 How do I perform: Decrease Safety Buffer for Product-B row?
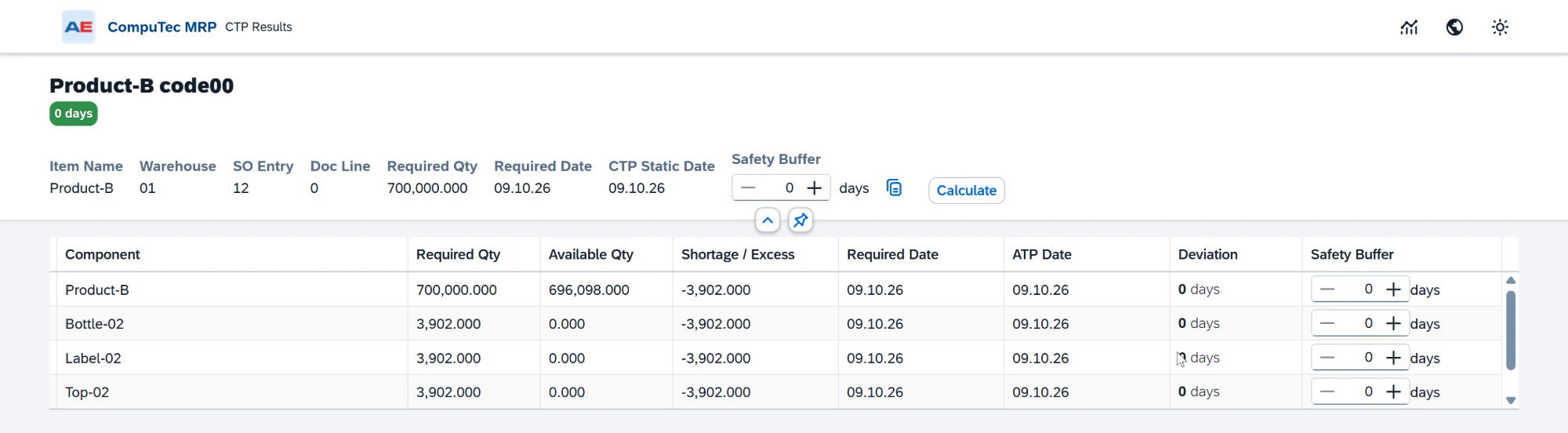click(1327, 289)
